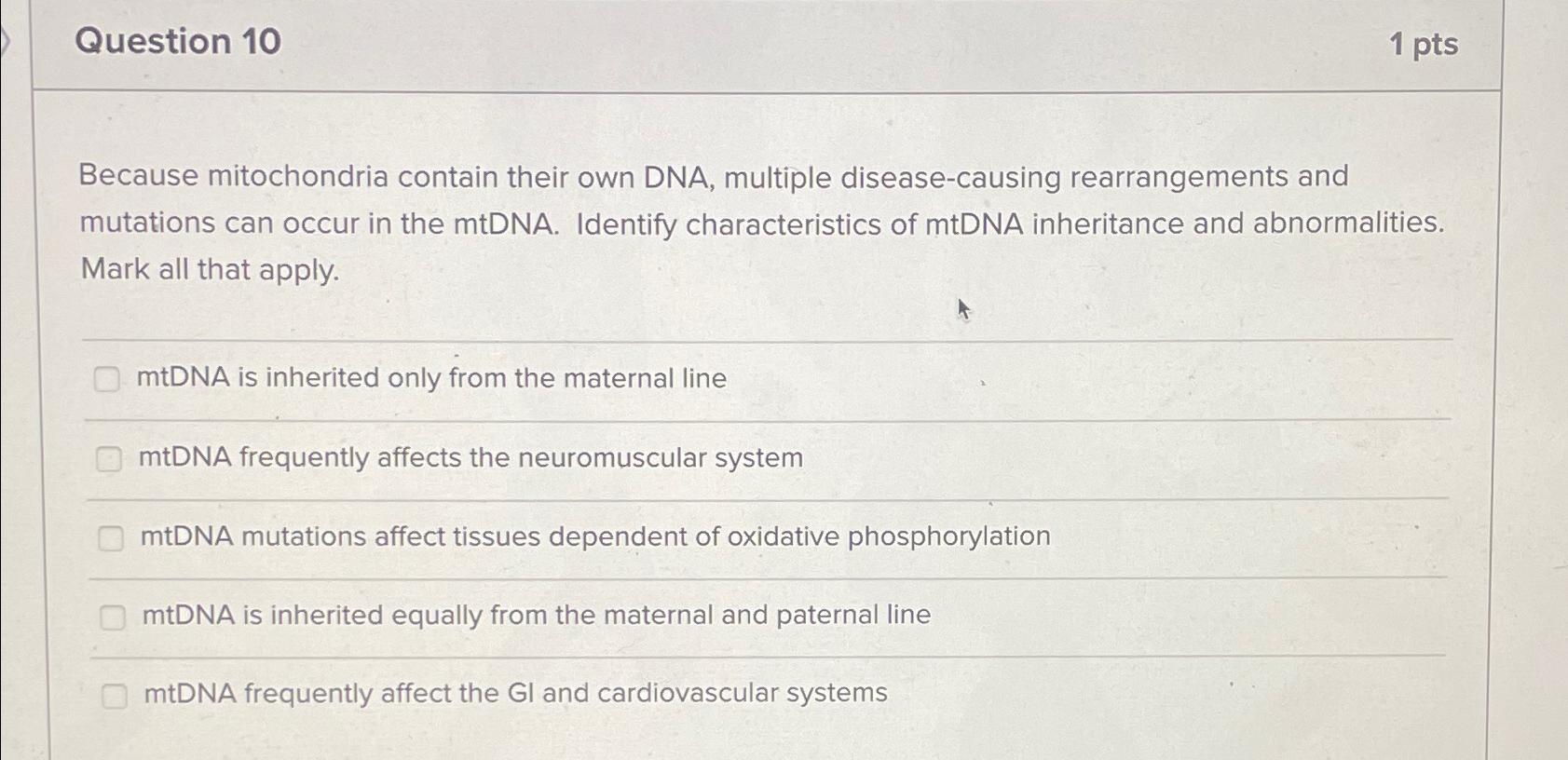The image size is (1568, 760).
Task: Tick the oxidative phosphorylation answer checkbox
Action: (x=114, y=536)
